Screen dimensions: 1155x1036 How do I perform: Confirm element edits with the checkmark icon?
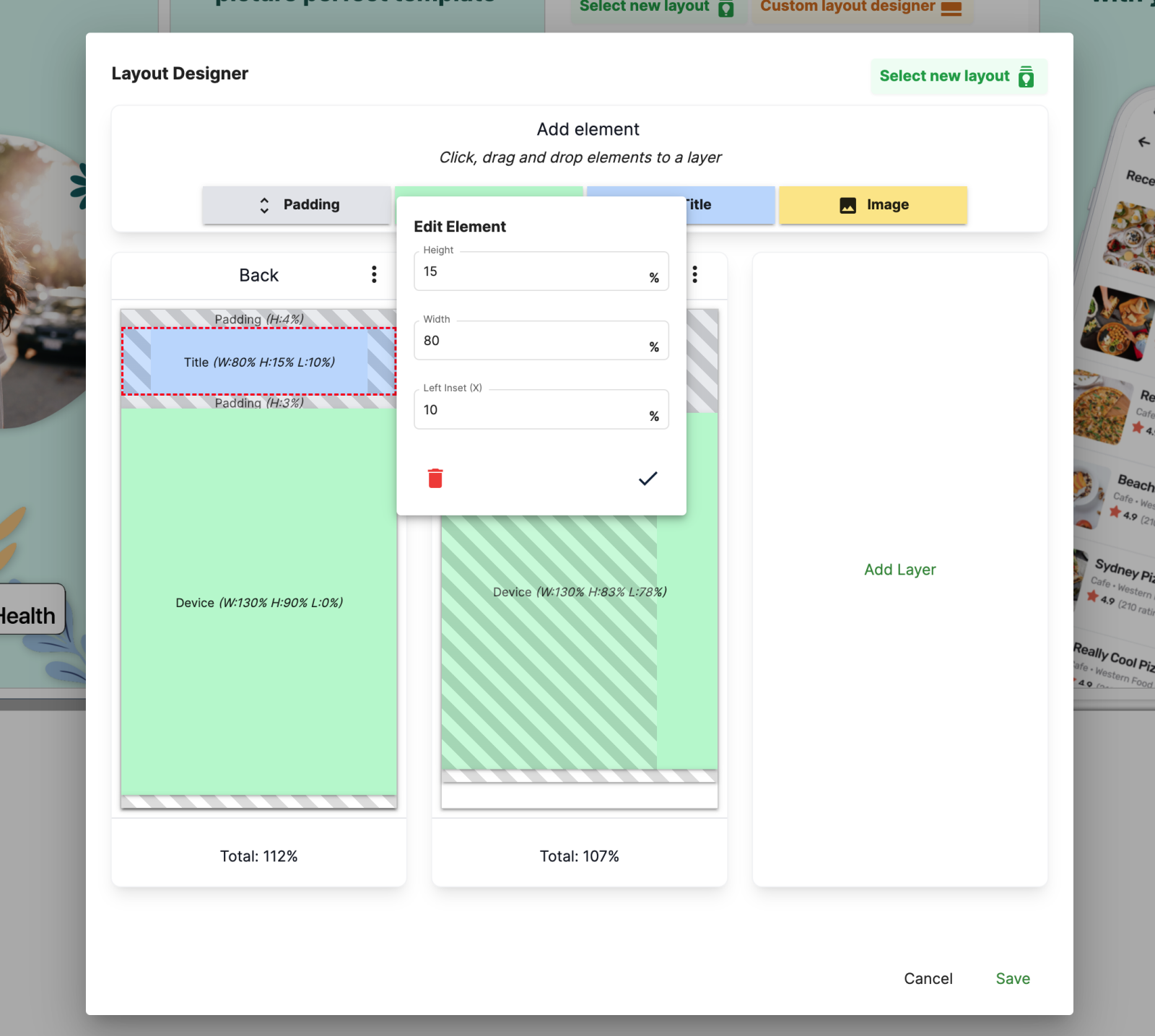pyautogui.click(x=648, y=477)
